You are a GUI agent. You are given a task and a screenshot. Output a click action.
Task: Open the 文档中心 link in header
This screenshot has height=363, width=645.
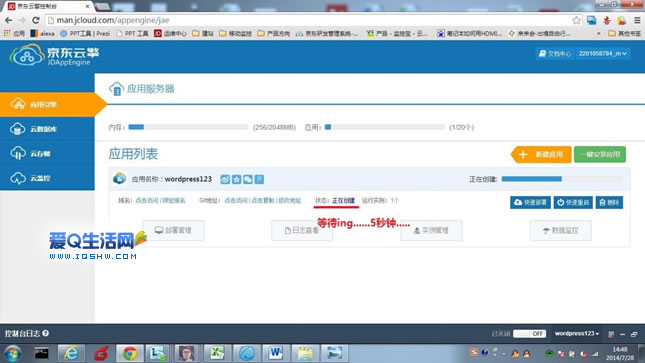[x=555, y=54]
